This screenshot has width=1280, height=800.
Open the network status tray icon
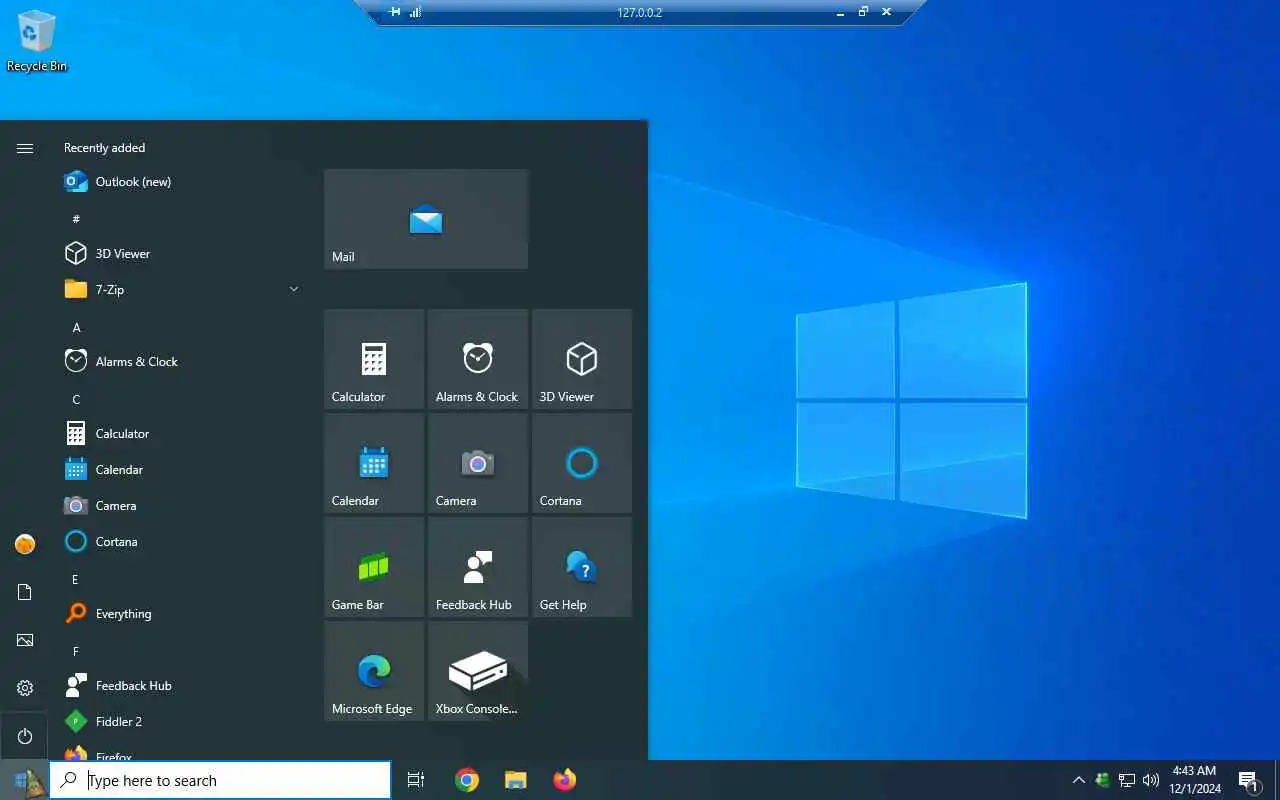pyautogui.click(x=1127, y=780)
